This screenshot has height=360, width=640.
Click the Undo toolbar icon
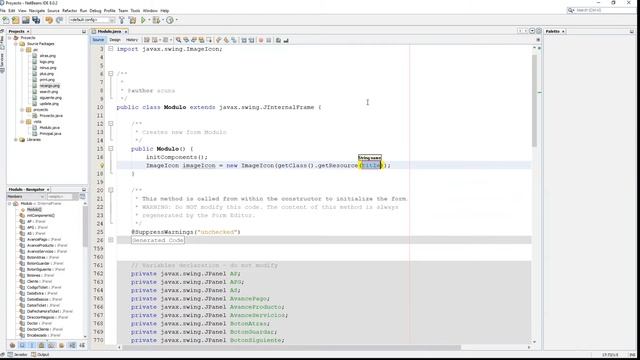tap(49, 20)
